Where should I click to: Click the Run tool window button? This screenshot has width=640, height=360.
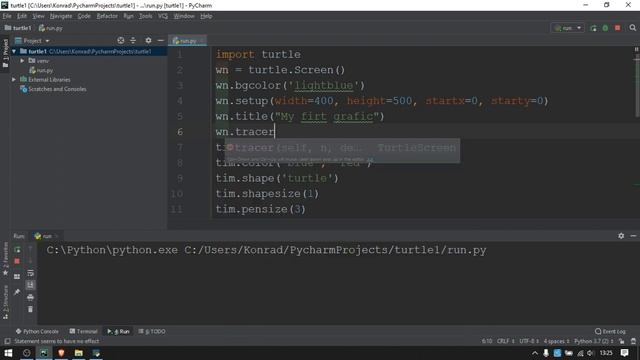point(118,331)
